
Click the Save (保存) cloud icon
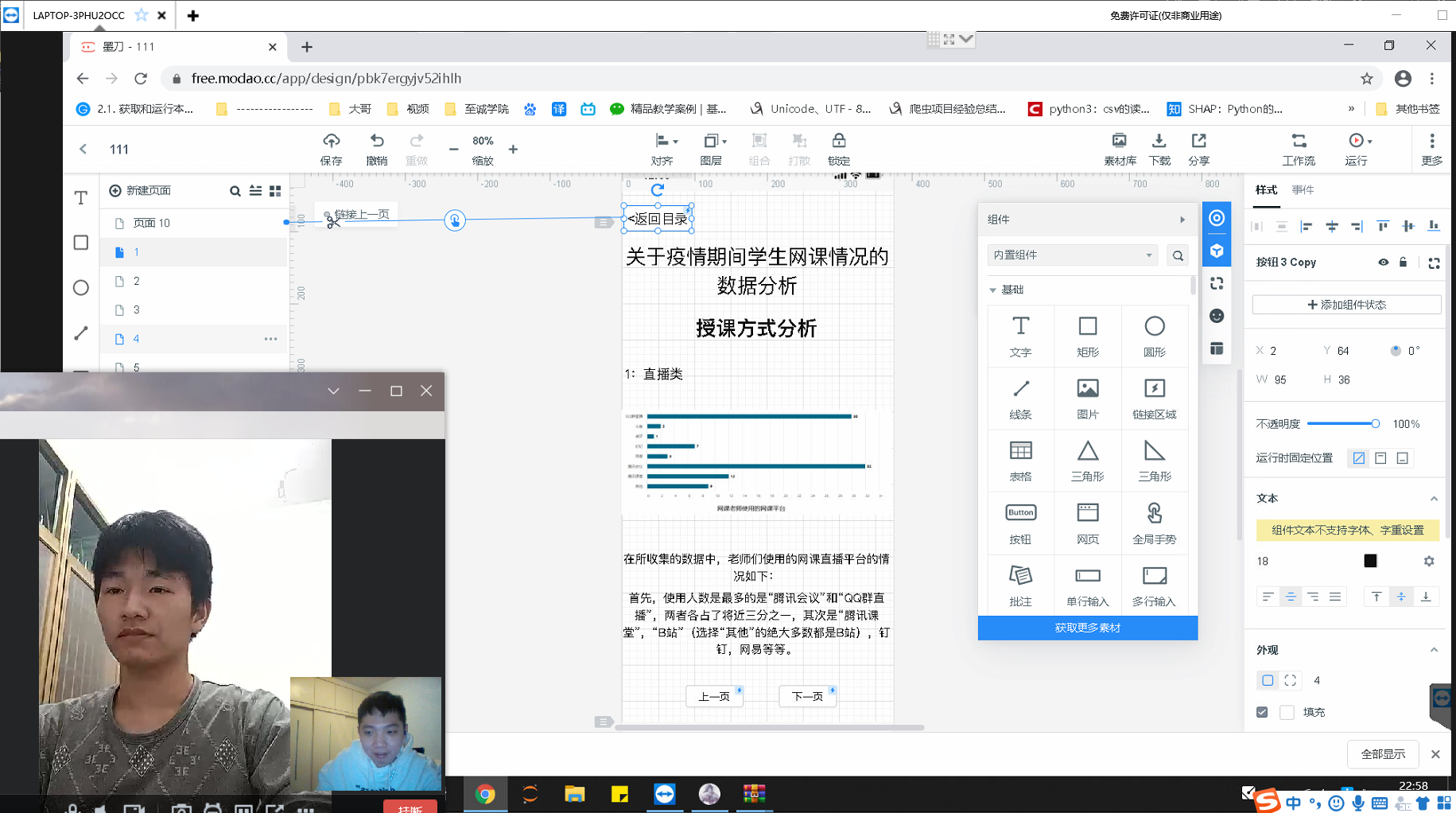331,141
